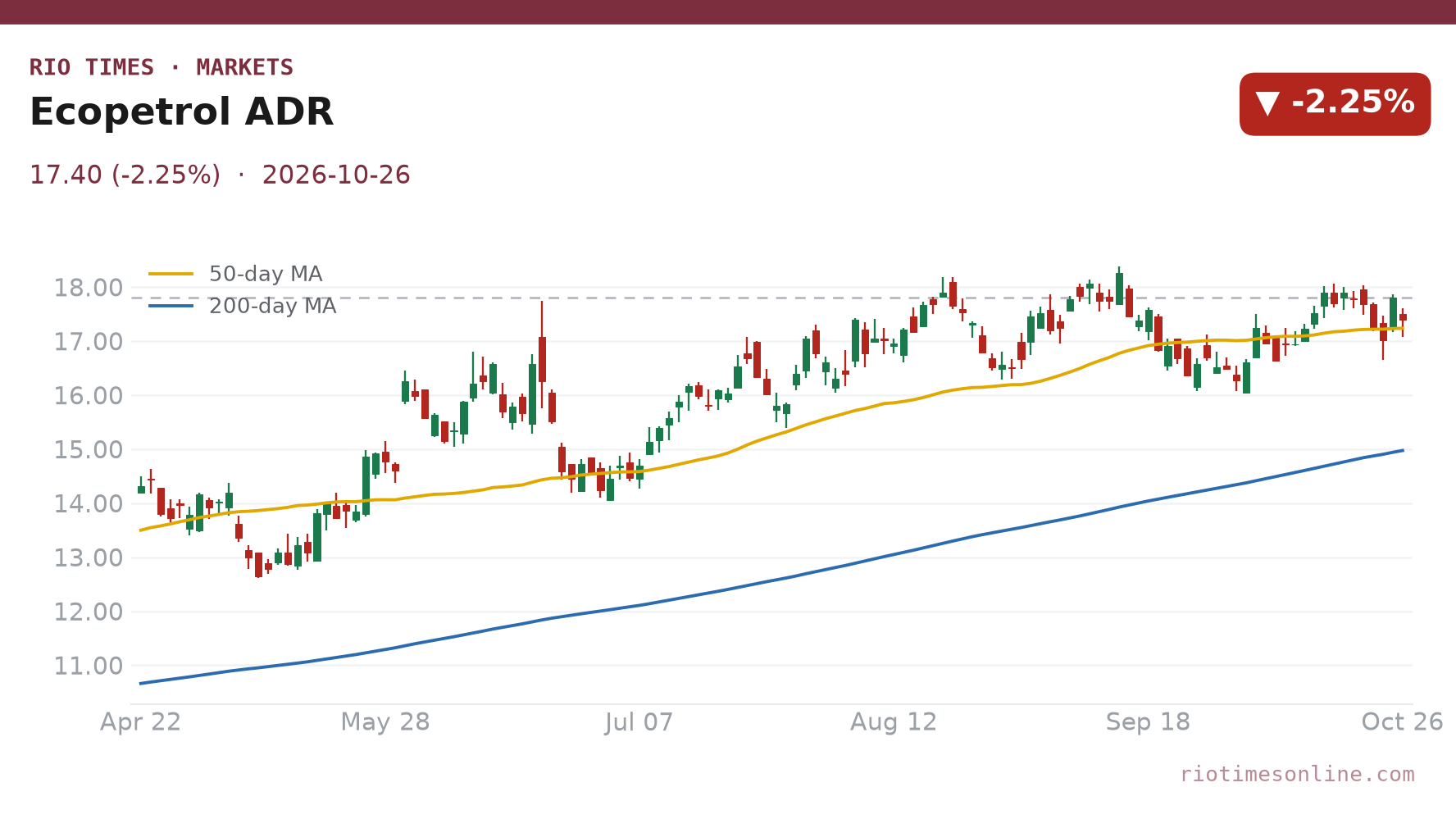Image resolution: width=1456 pixels, height=819 pixels.
Task: Click the RIO TIMES · MARKETS header
Action: [x=162, y=67]
